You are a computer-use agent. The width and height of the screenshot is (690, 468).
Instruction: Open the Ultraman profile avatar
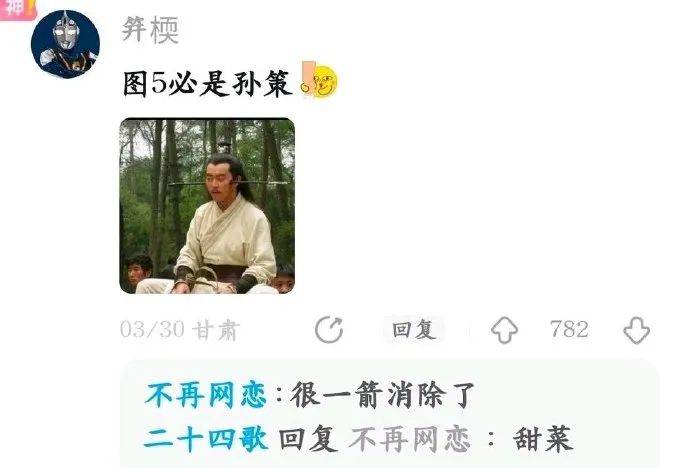click(x=65, y=44)
